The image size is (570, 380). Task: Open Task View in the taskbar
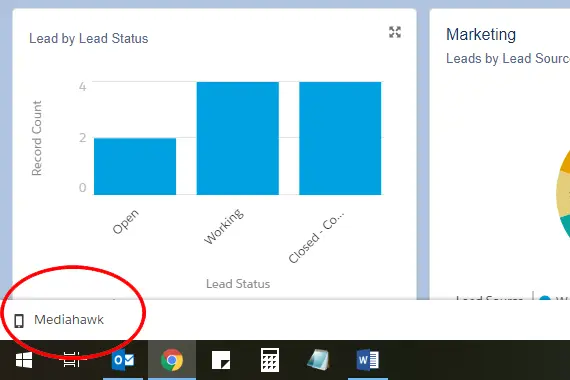pyautogui.click(x=72, y=360)
